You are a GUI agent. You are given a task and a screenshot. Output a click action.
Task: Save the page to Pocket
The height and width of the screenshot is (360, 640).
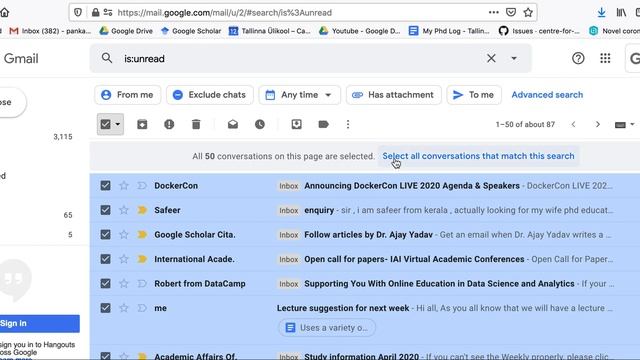[511, 13]
